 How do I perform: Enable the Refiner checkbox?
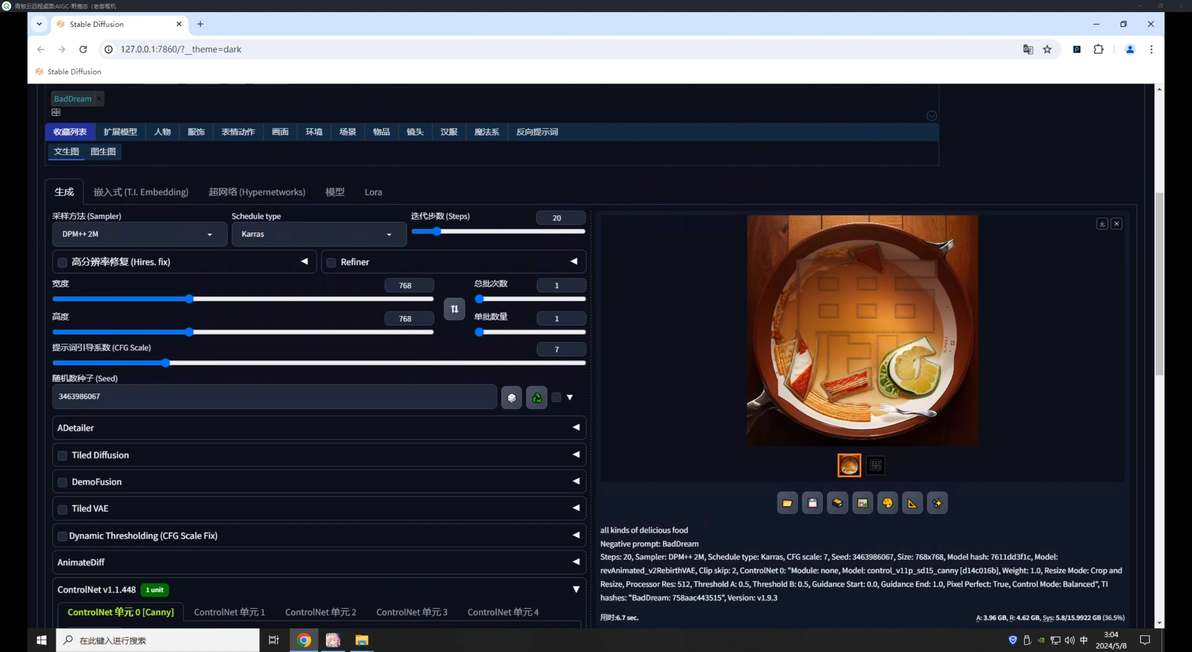pos(331,263)
